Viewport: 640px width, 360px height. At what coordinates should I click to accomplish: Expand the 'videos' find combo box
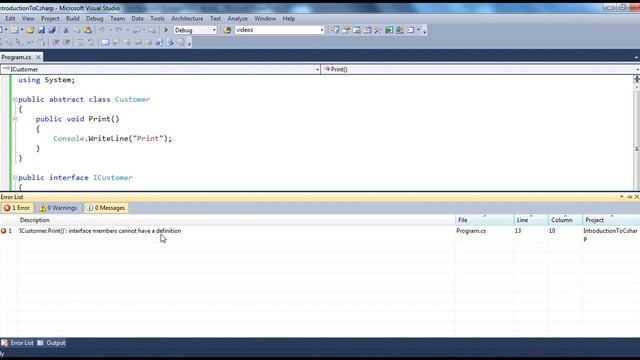322,30
